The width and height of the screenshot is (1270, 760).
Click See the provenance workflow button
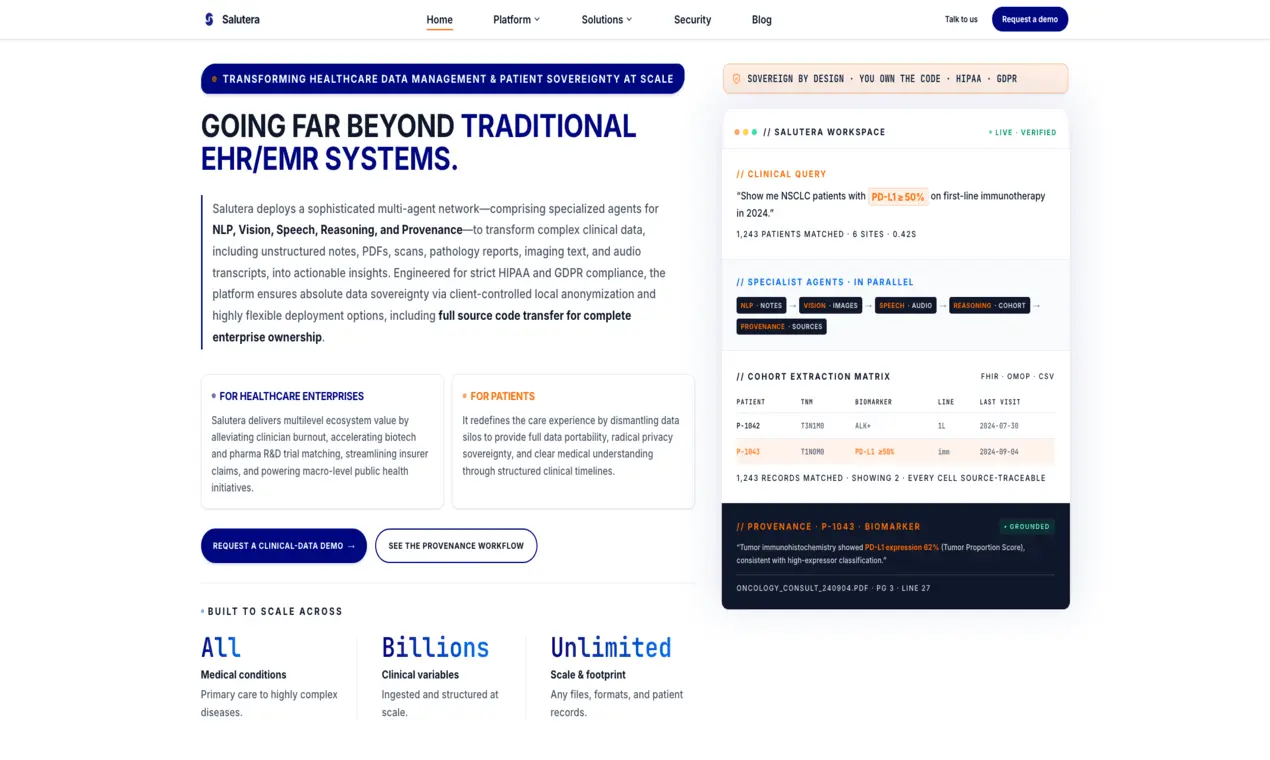click(x=456, y=546)
